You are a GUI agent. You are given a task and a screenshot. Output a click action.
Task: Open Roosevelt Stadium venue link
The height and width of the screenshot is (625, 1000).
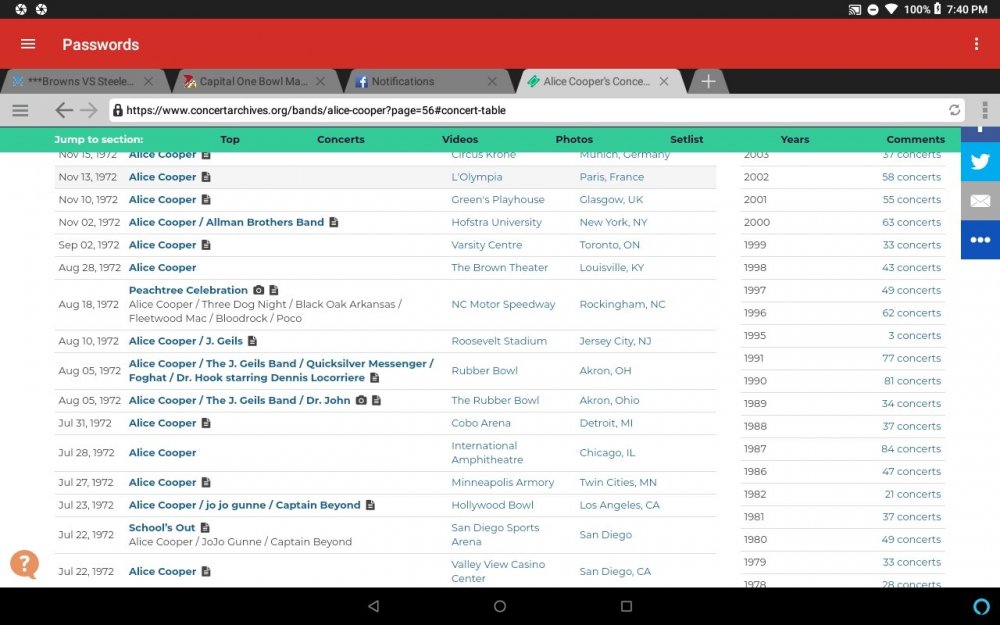[x=499, y=341]
